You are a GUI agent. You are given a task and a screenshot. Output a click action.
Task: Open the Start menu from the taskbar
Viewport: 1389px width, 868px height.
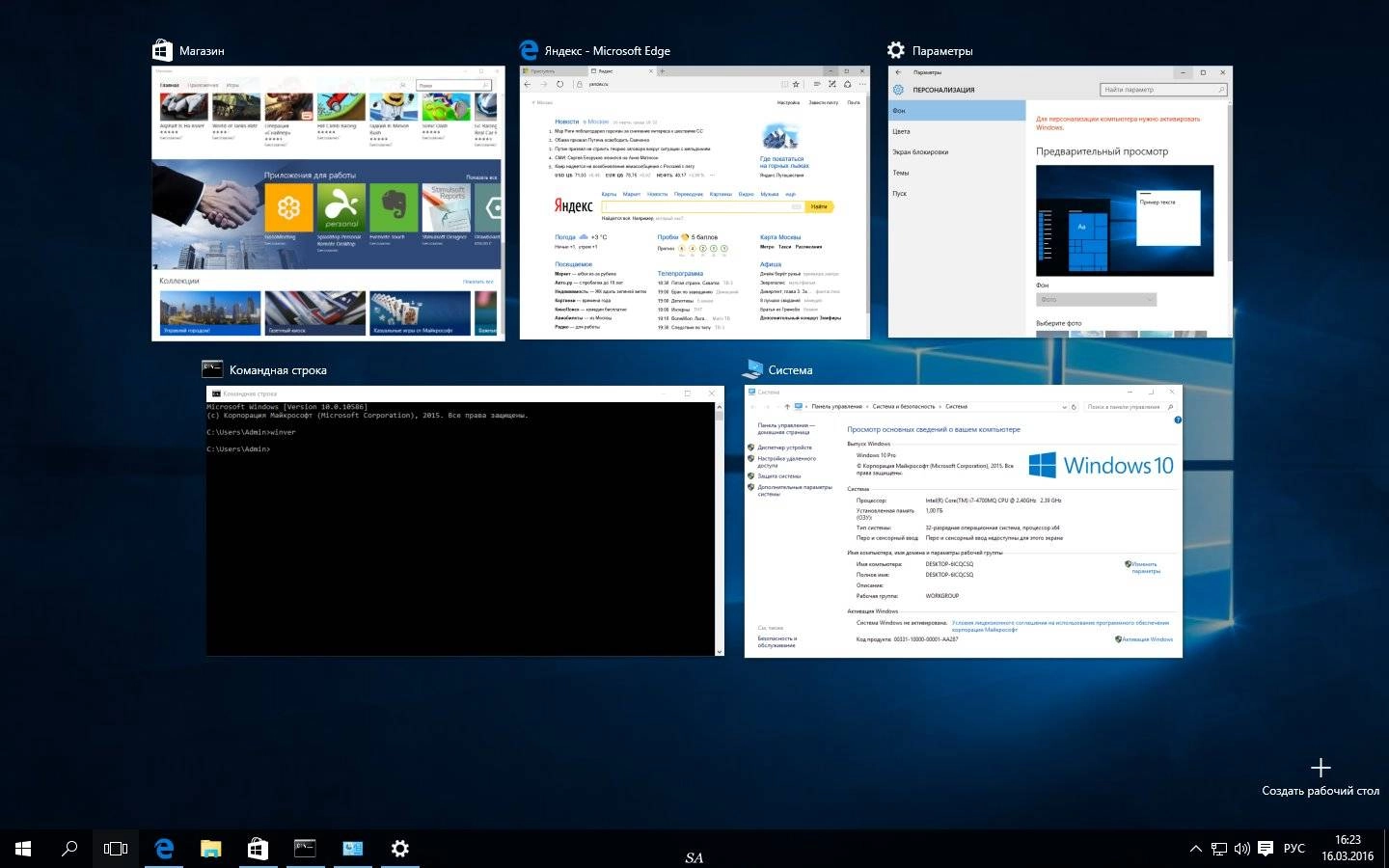coord(23,849)
